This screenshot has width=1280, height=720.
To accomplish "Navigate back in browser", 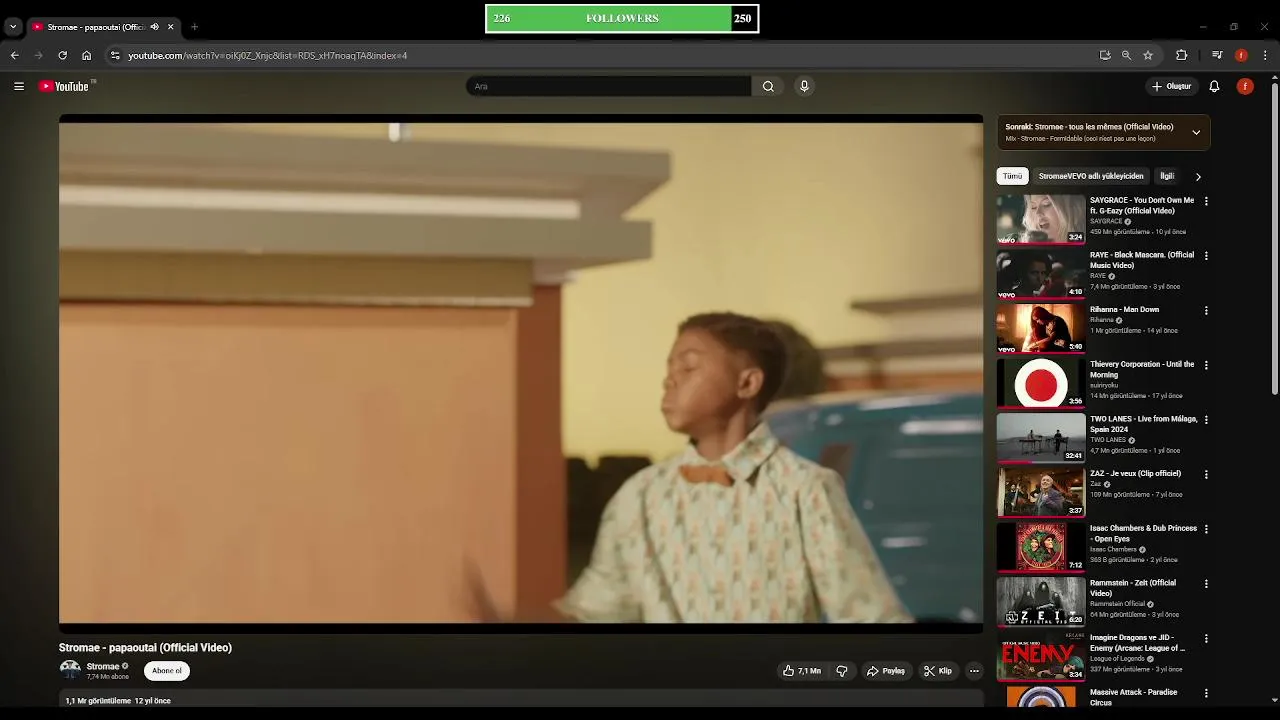I will (x=14, y=55).
